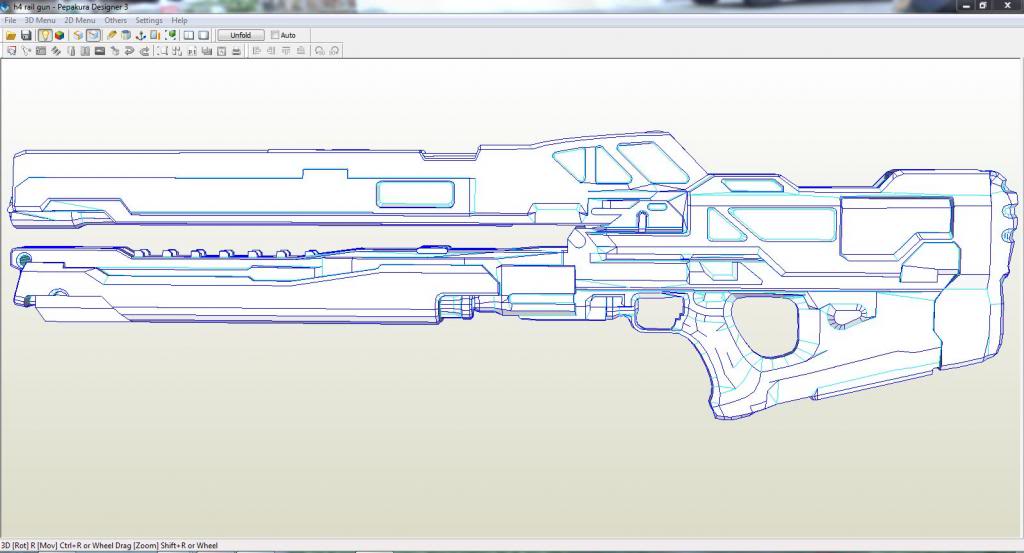Click the status bar hint text

click(110, 546)
